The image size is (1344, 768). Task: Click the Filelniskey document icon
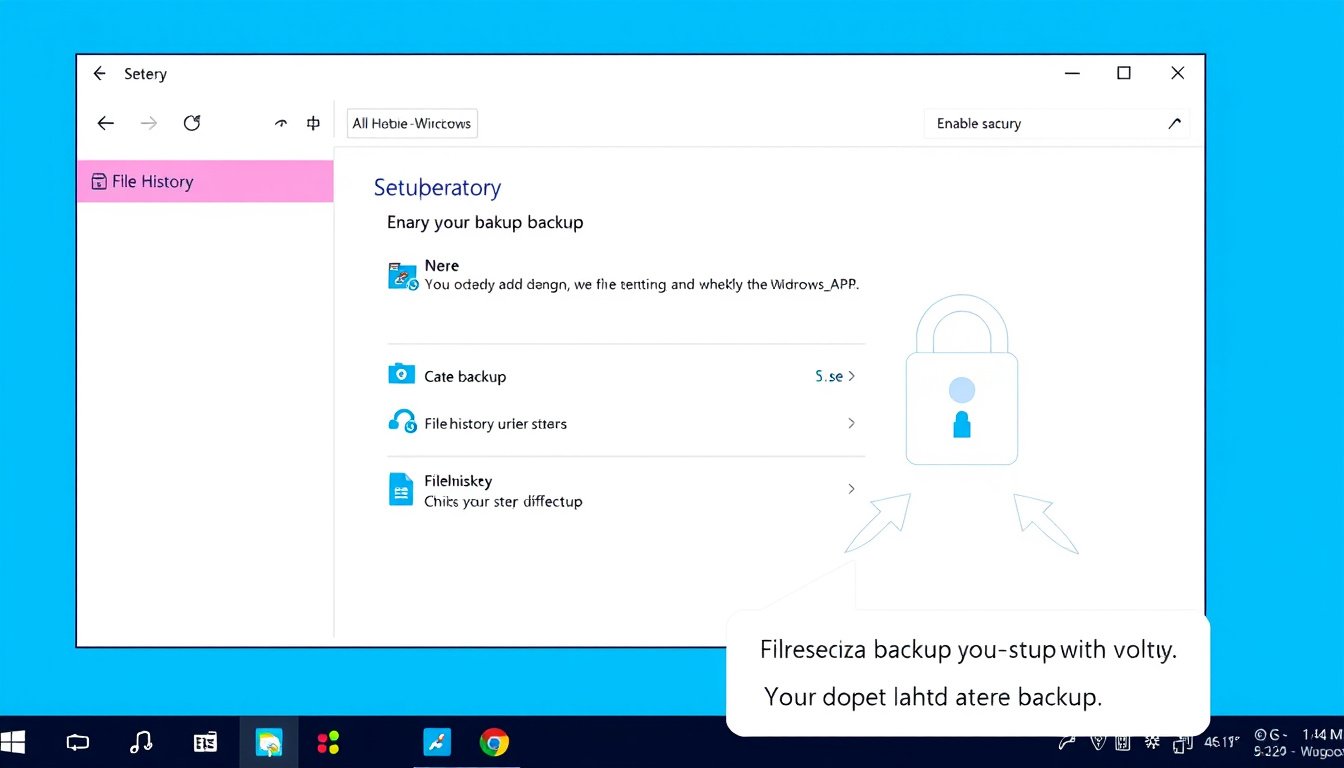[400, 490]
